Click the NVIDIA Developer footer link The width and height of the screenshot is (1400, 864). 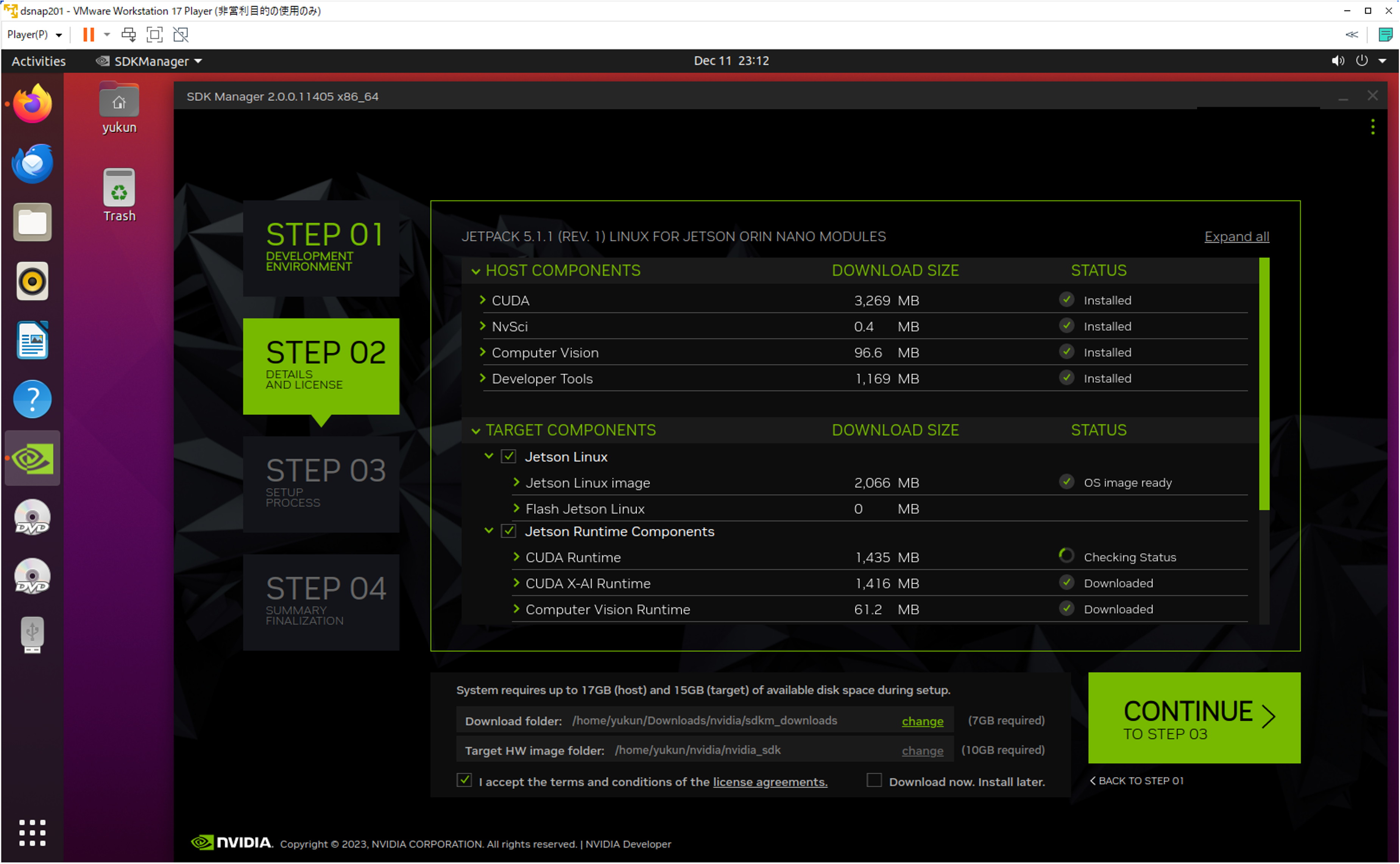tap(628, 844)
